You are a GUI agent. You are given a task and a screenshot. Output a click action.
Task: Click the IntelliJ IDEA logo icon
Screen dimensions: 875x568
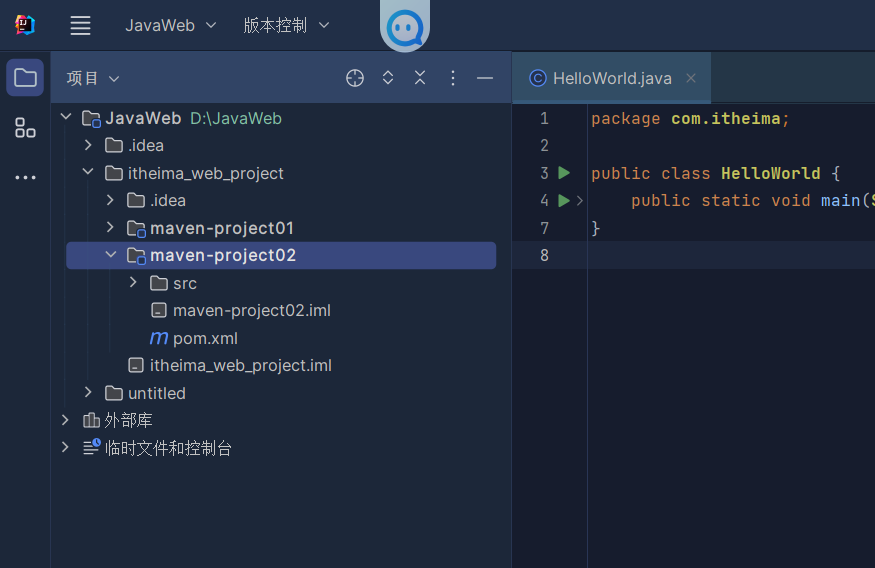pos(25,25)
